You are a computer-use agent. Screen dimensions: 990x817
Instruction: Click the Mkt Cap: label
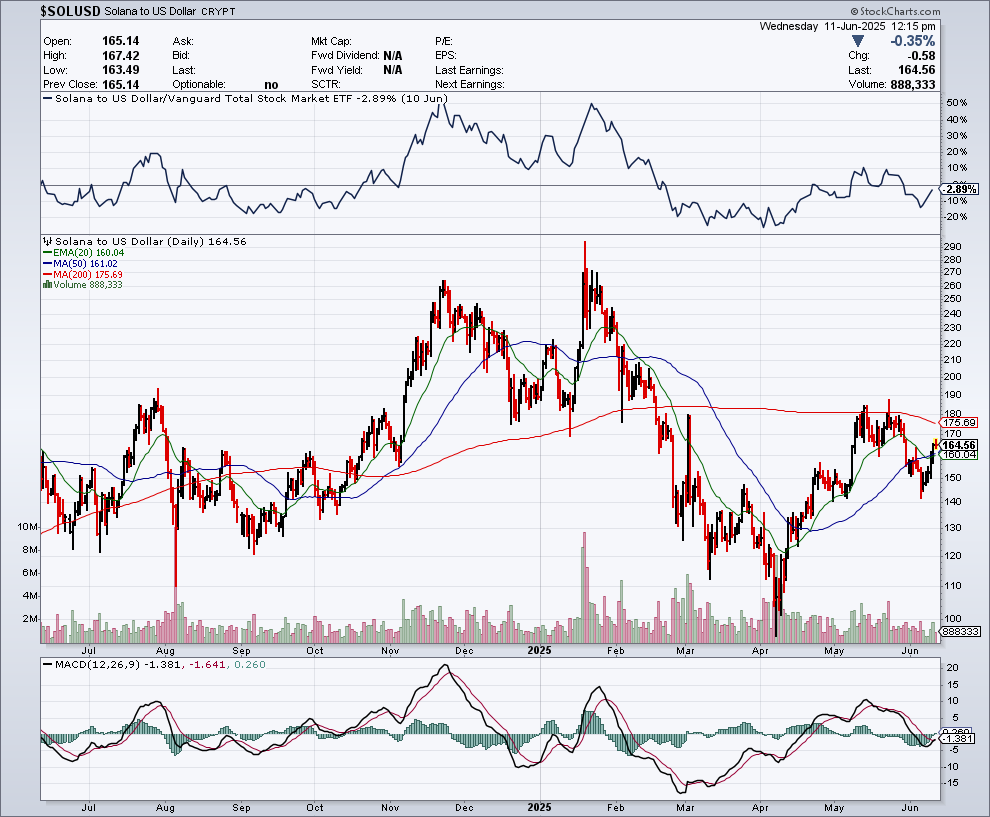[x=331, y=41]
